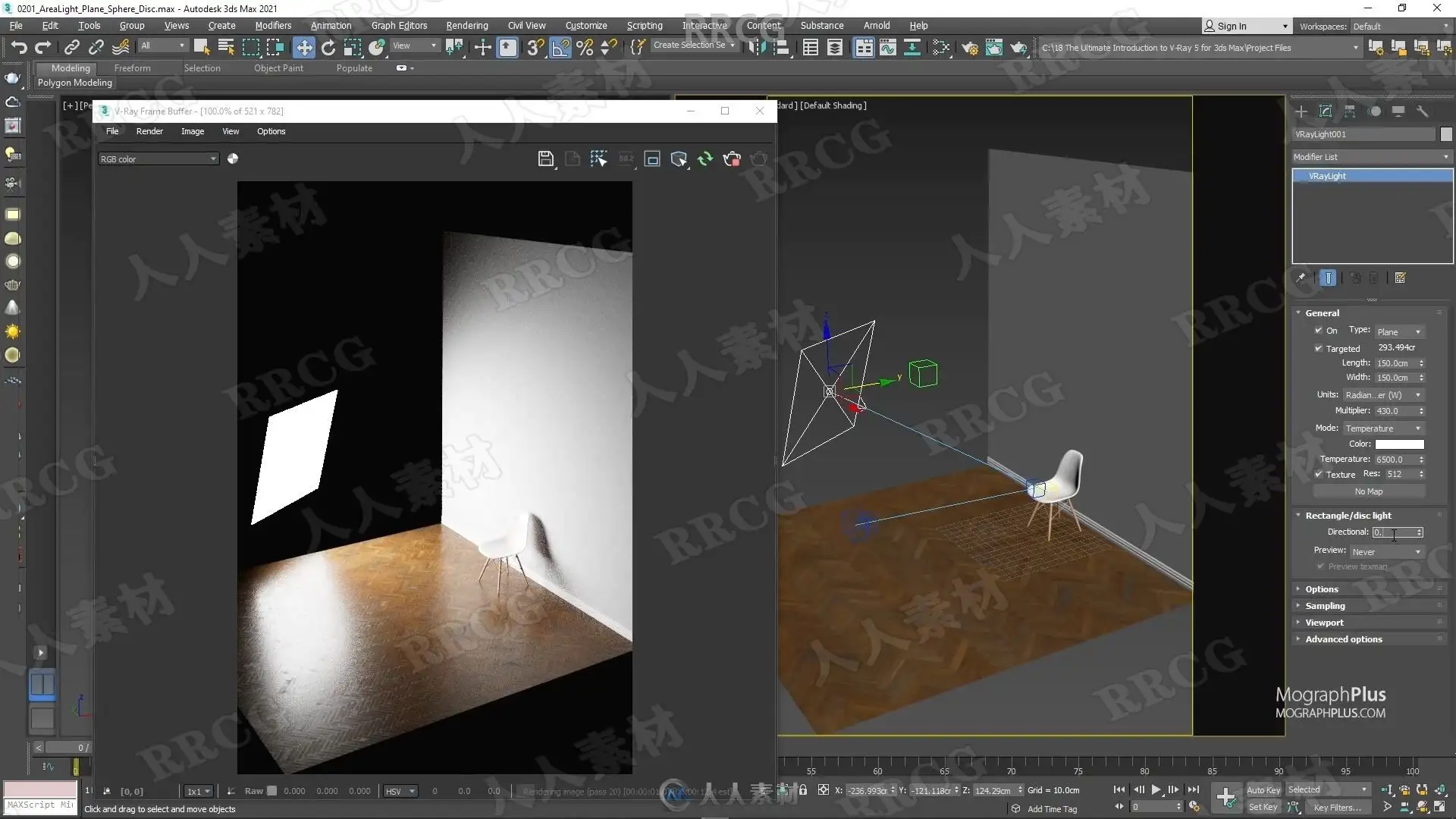Toggle the mono channel circle in VFB
The width and height of the screenshot is (1456, 819).
233,158
